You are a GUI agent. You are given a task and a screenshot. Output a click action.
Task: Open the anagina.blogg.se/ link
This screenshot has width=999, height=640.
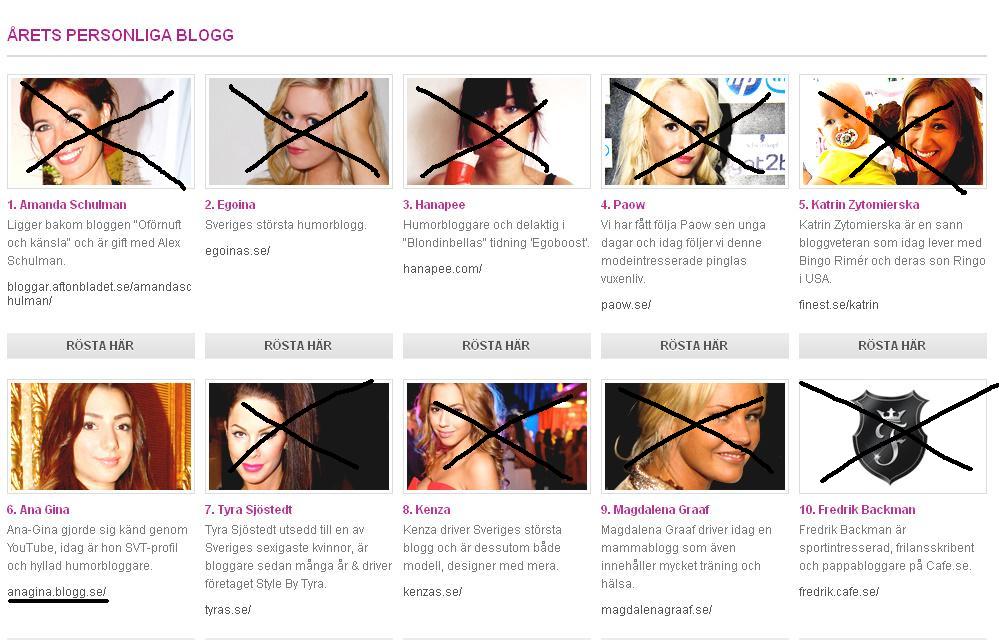pos(57,592)
